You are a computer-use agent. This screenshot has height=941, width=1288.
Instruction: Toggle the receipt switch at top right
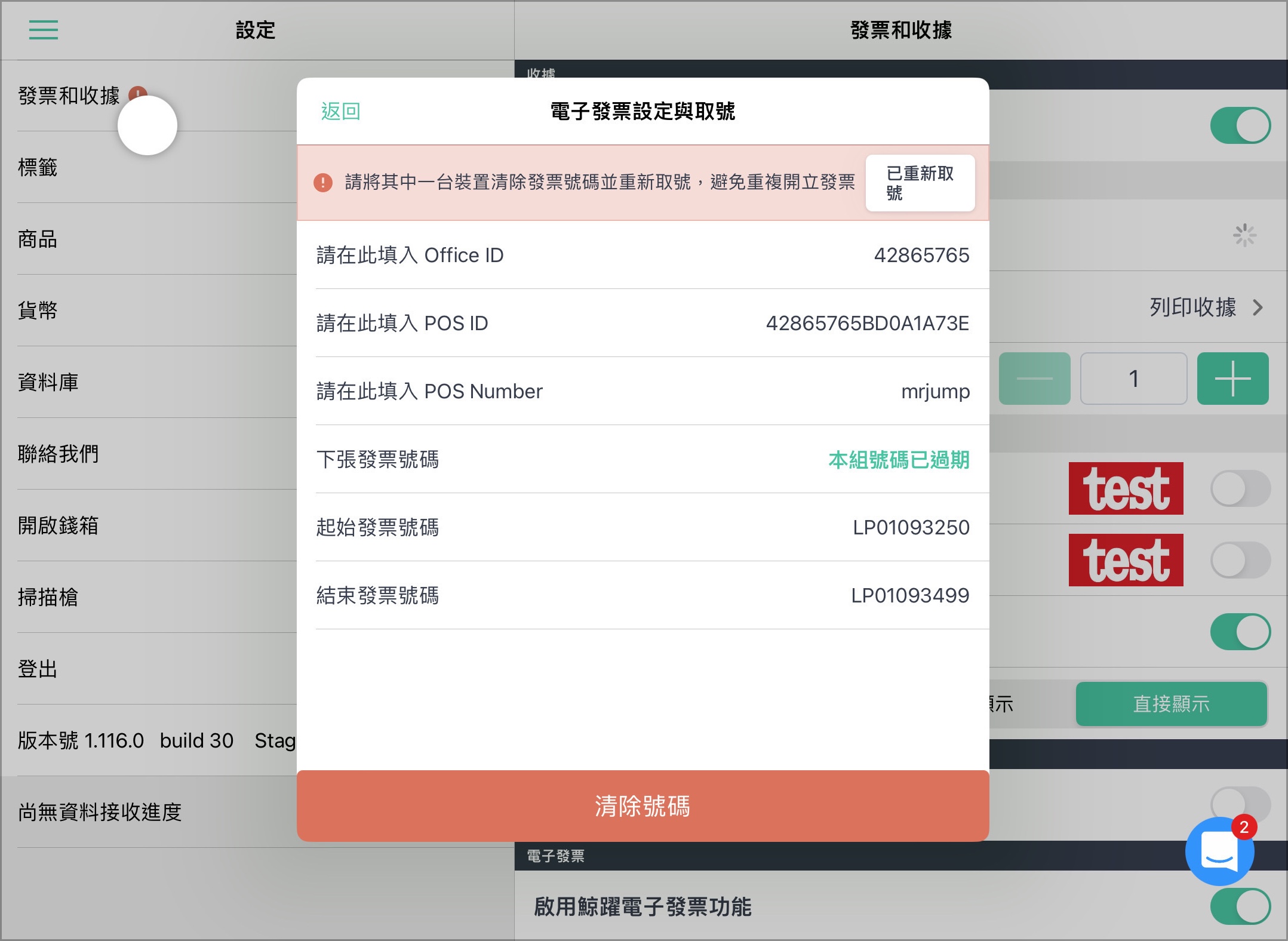(x=1240, y=125)
